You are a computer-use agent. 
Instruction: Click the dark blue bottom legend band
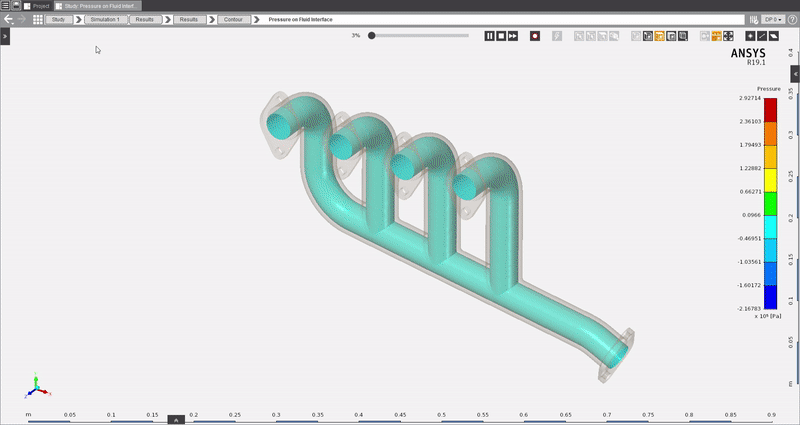(770, 297)
